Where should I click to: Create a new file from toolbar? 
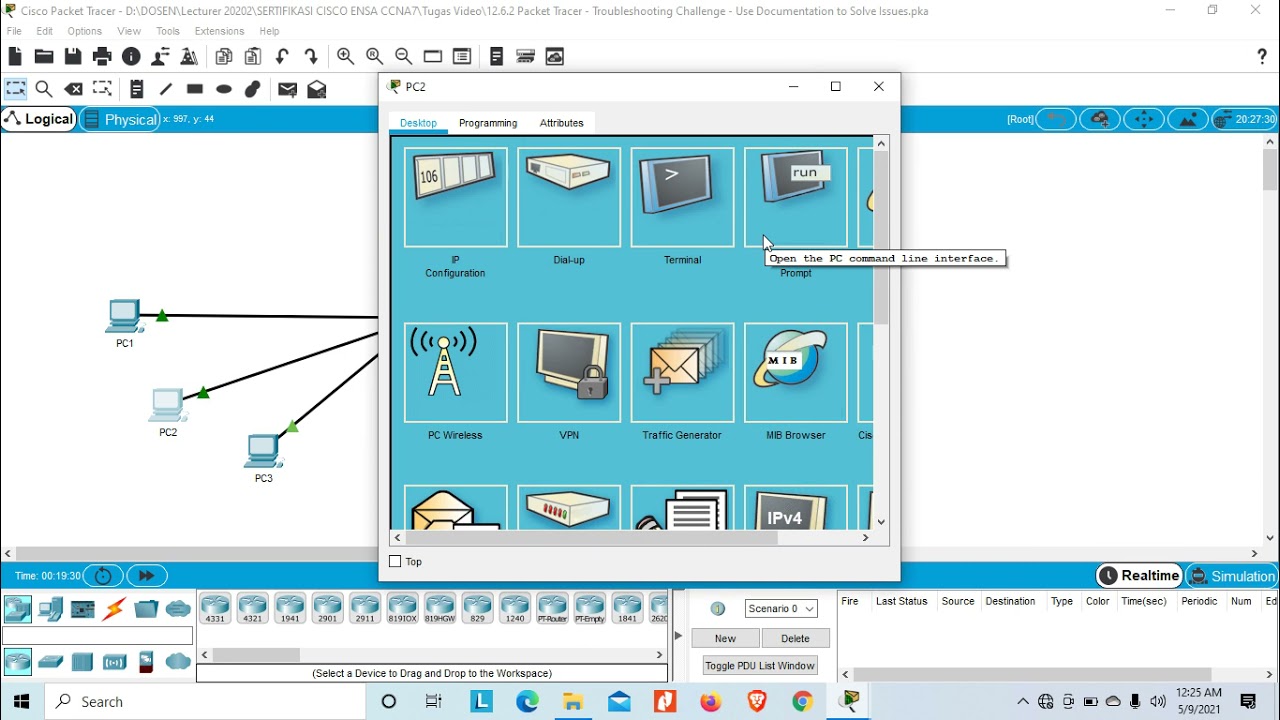(15, 57)
